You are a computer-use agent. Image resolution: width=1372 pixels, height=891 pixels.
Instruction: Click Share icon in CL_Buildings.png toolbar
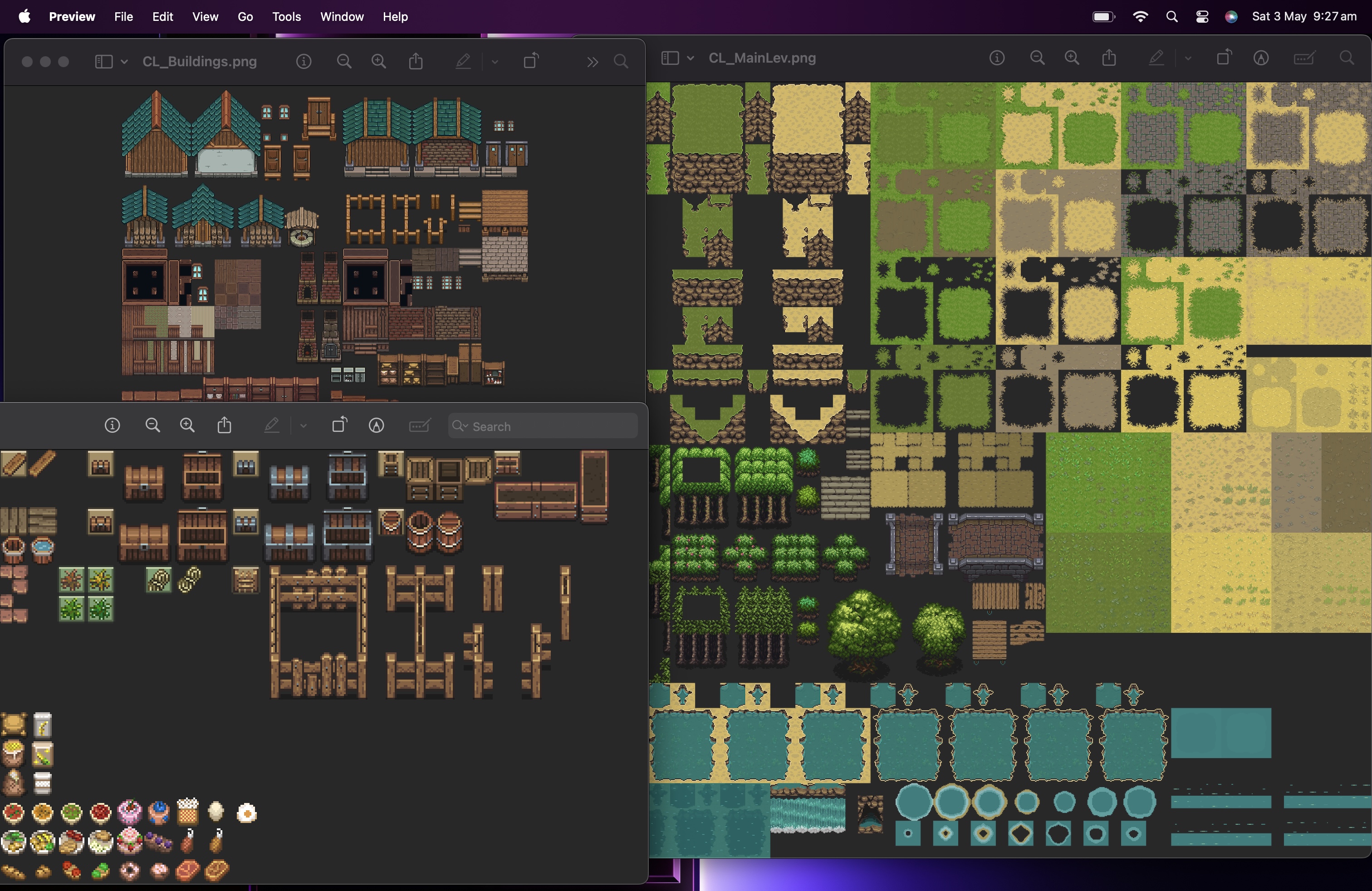coord(416,62)
